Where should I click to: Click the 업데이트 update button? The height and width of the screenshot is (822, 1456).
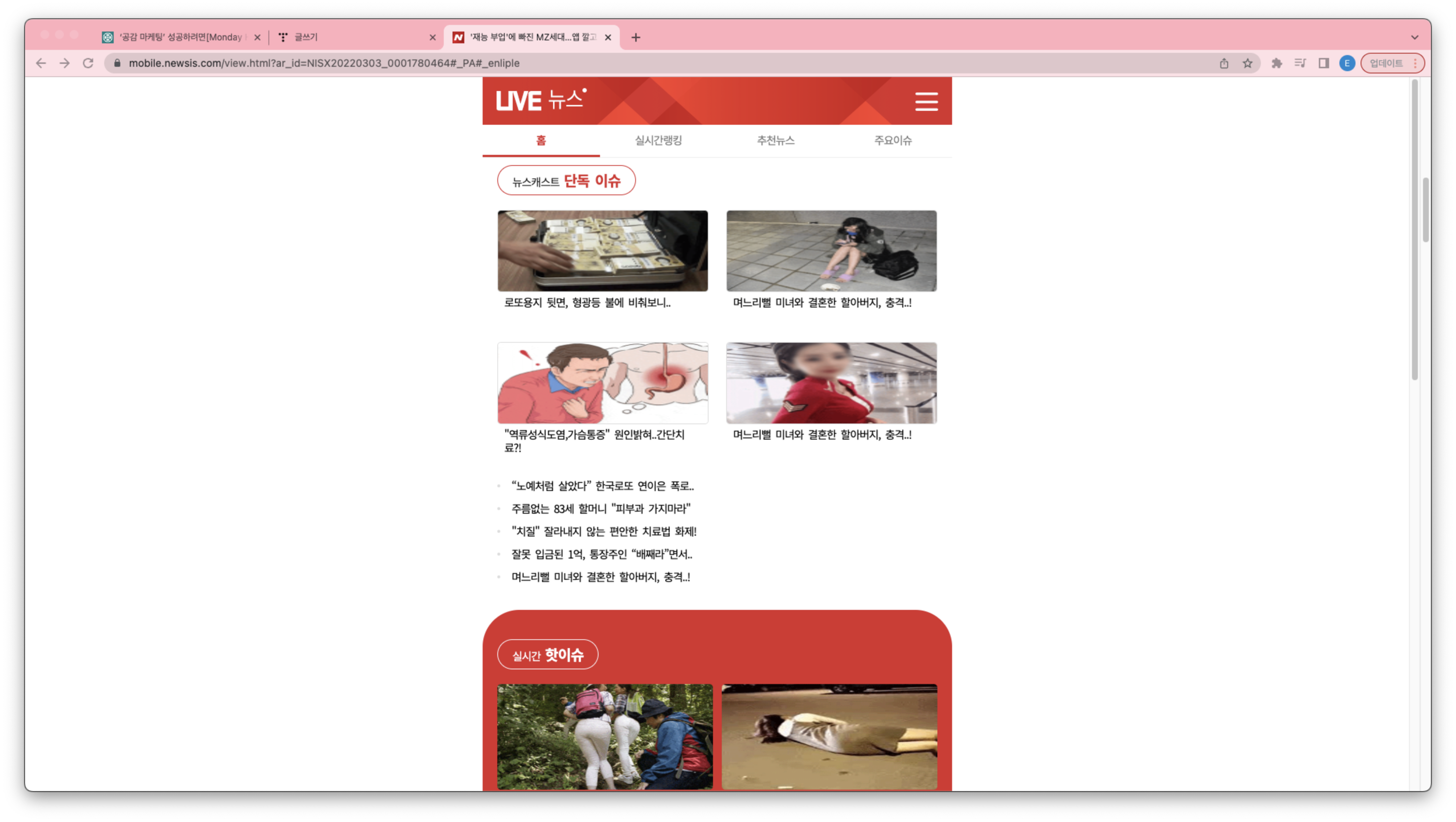[1386, 63]
